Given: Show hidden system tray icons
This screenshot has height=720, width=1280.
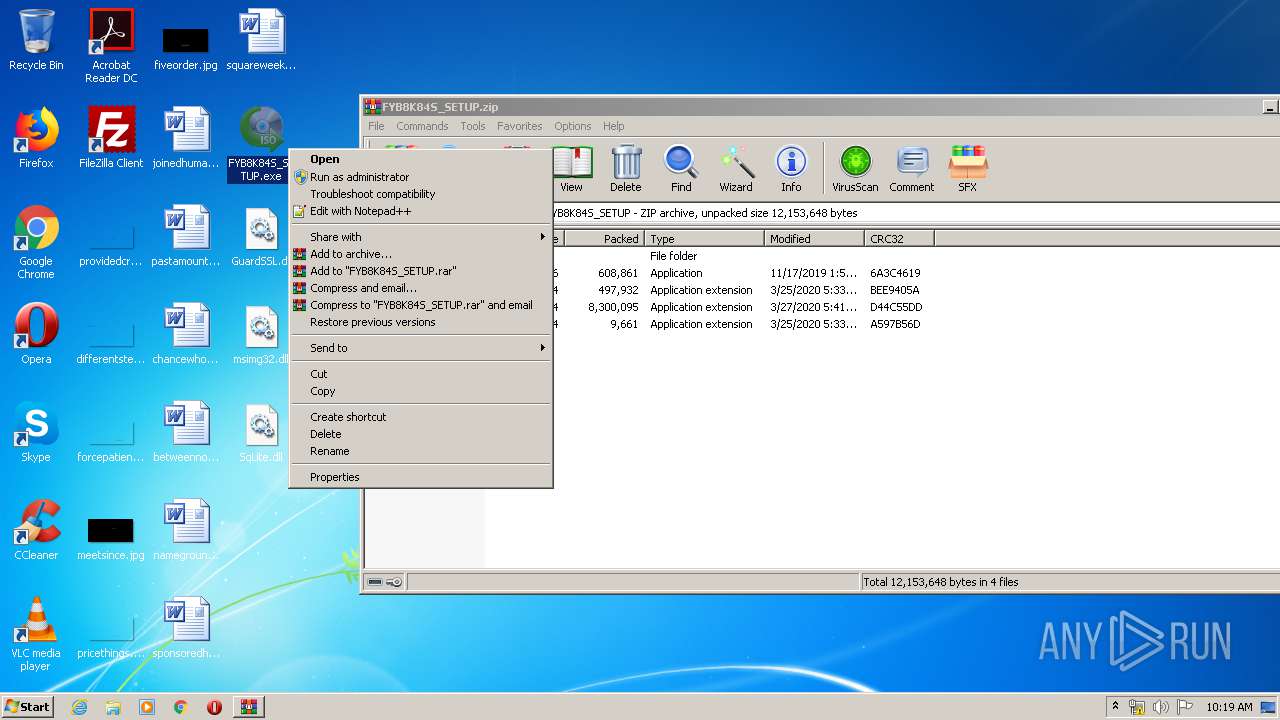Looking at the screenshot, I should pyautogui.click(x=1115, y=706).
